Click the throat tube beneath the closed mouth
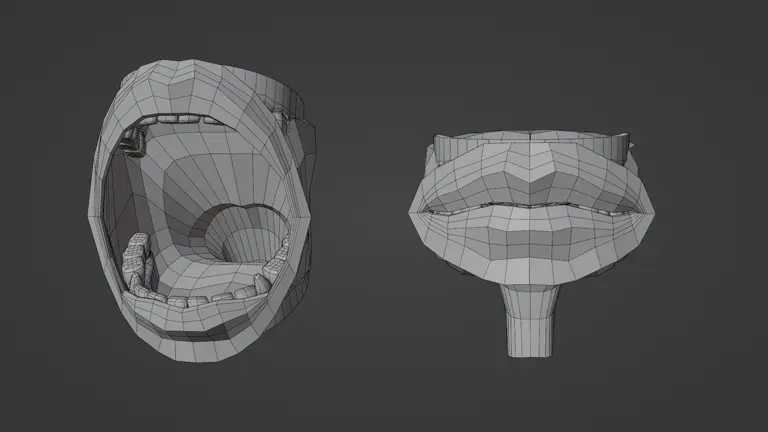768x432 pixels. (x=527, y=318)
